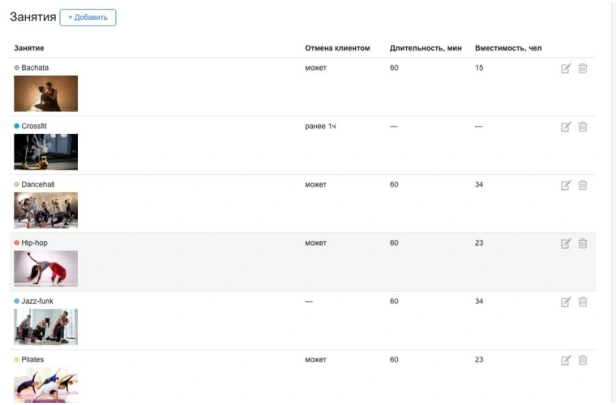Click the yellow color dot beside Pilates
The height and width of the screenshot is (405, 616).
17,360
